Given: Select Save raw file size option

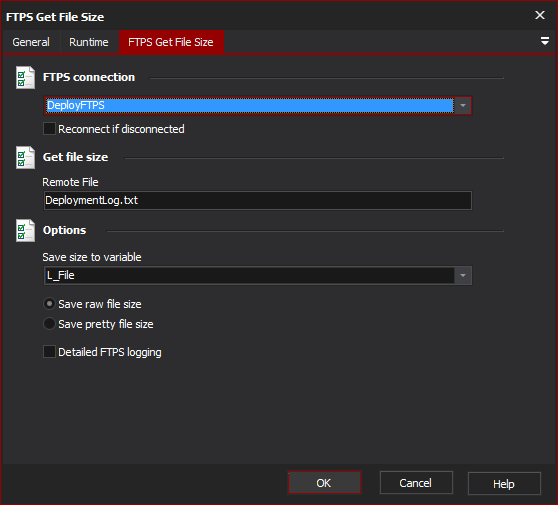Looking at the screenshot, I should pyautogui.click(x=49, y=304).
